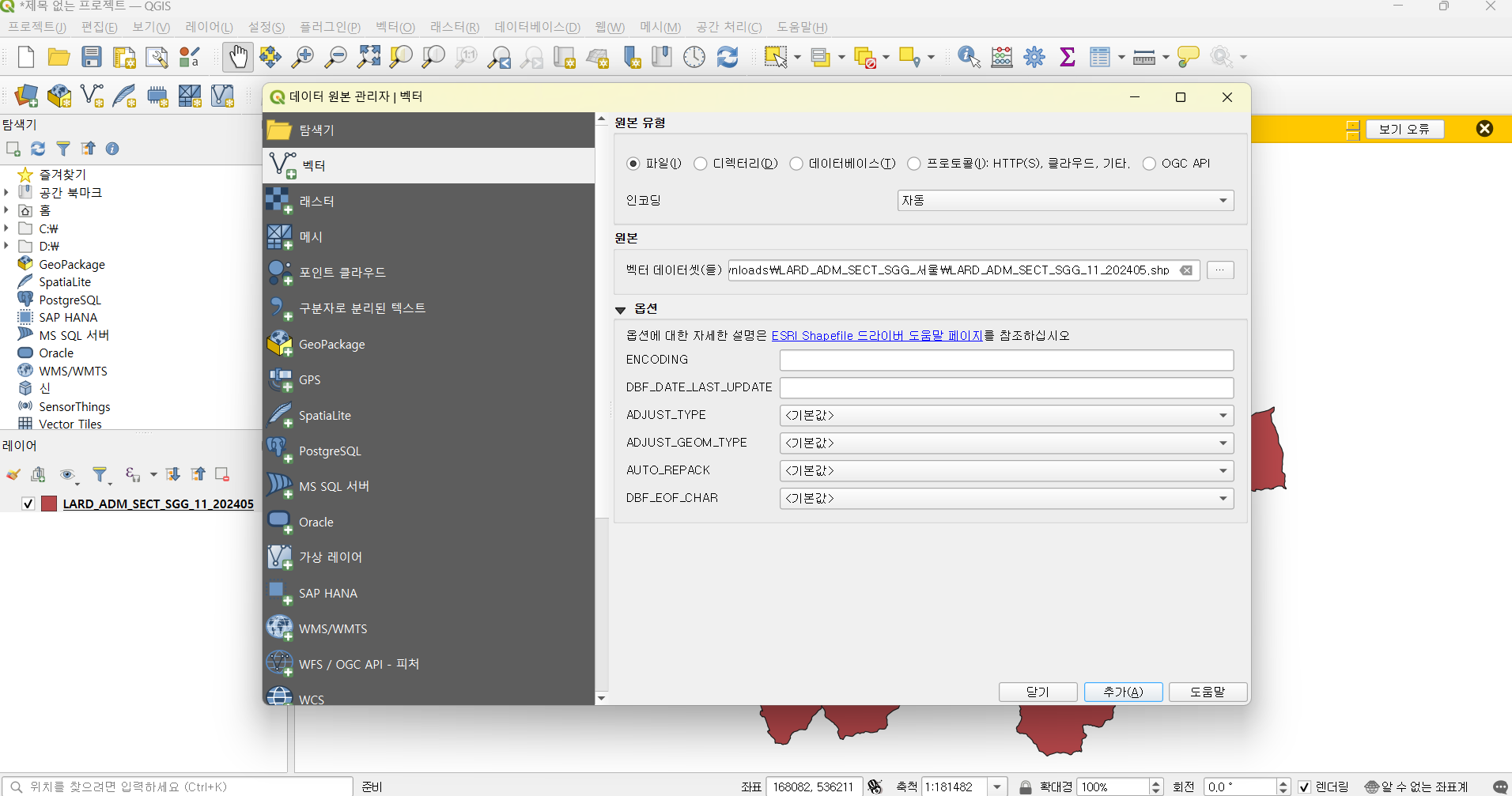Viewport: 1512px width, 796px height.
Task: Open messages log icon in status bar
Action: click(x=1500, y=787)
